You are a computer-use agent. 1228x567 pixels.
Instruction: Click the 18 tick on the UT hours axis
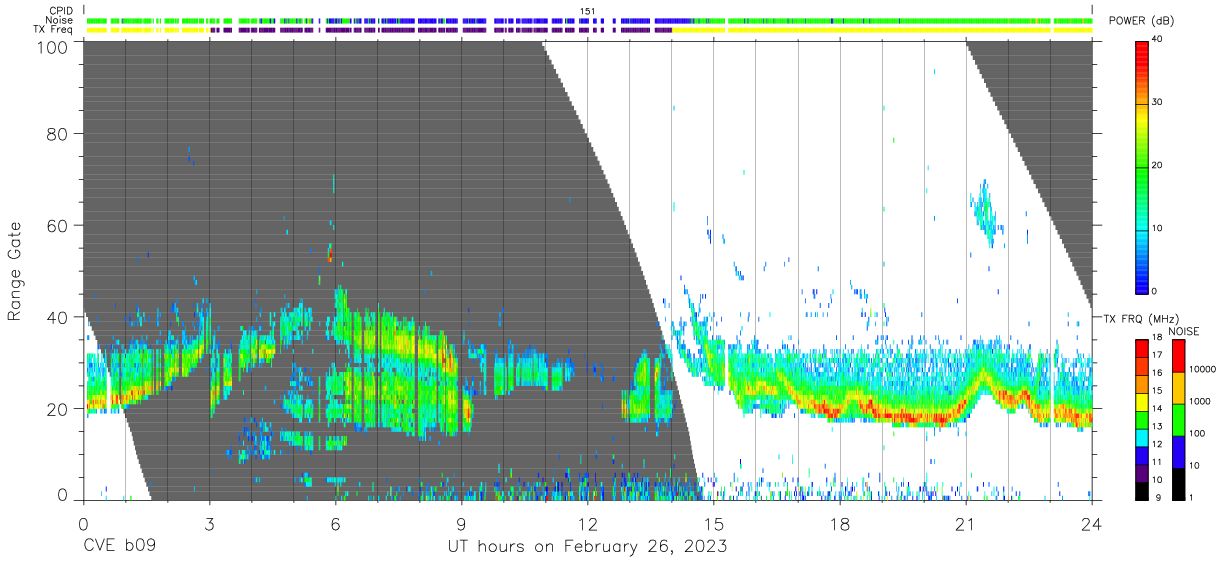click(x=840, y=523)
